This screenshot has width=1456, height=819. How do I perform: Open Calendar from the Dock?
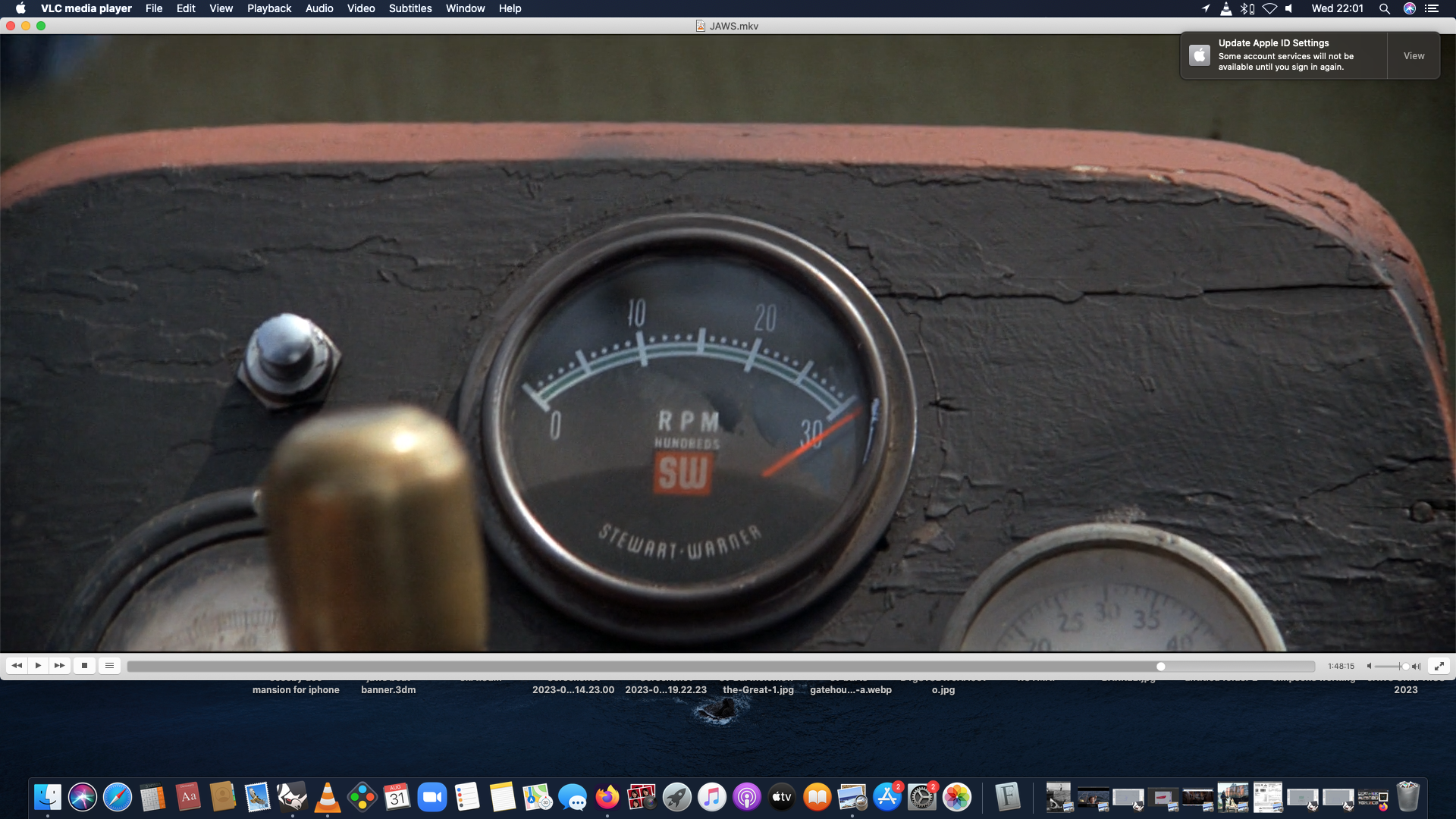[x=397, y=797]
